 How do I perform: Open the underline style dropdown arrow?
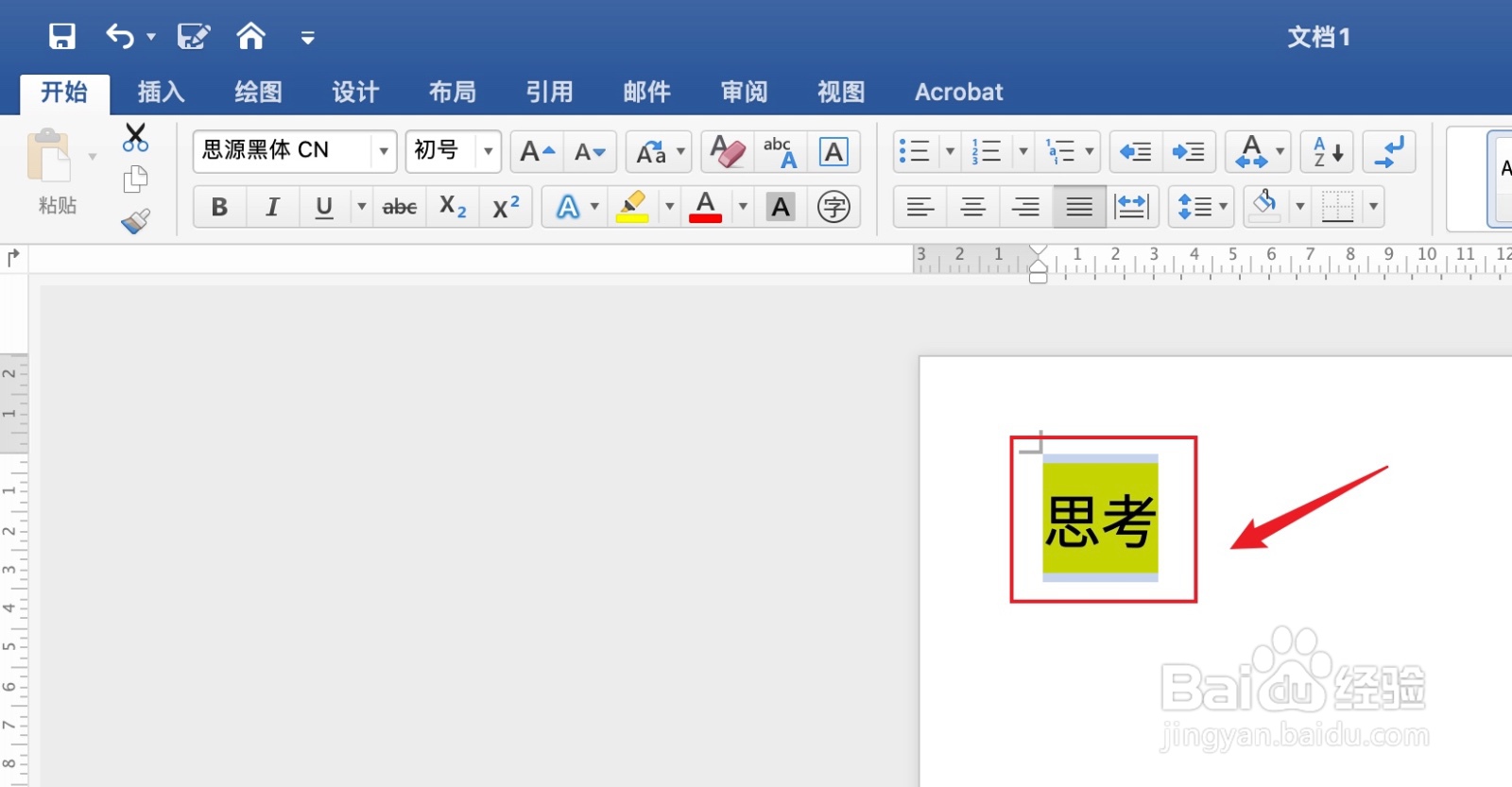pos(361,206)
